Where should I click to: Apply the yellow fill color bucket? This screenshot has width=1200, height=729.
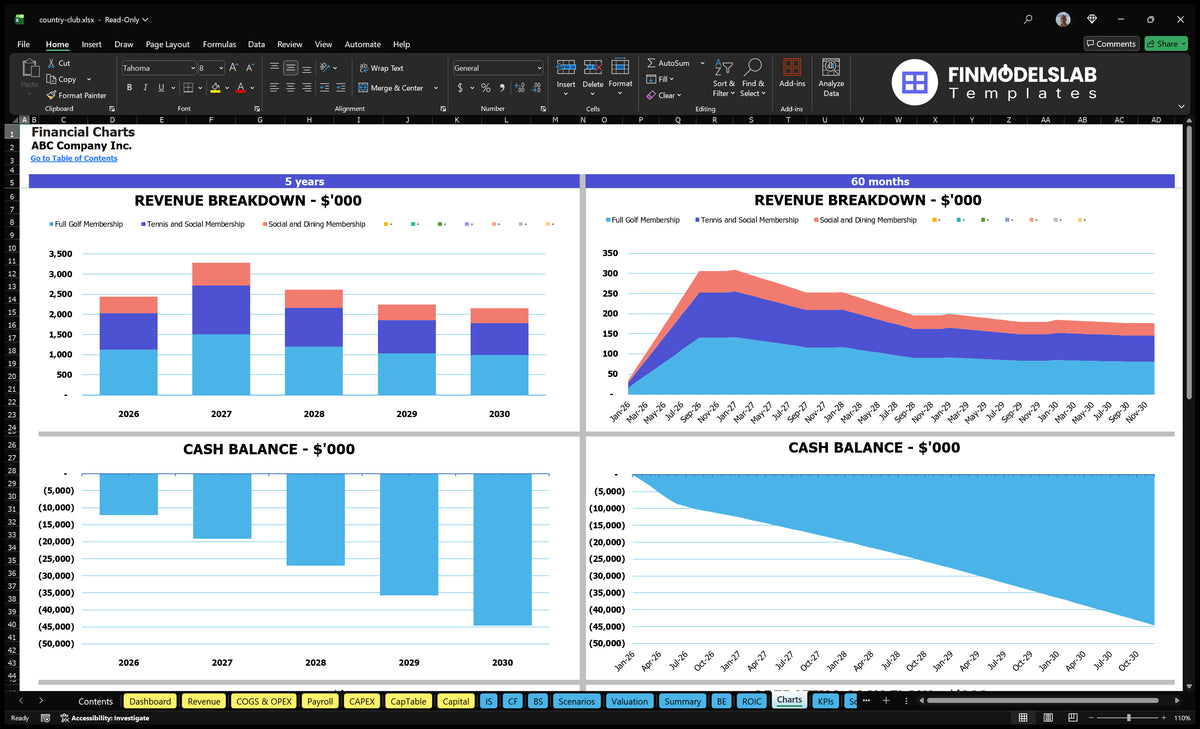click(215, 88)
